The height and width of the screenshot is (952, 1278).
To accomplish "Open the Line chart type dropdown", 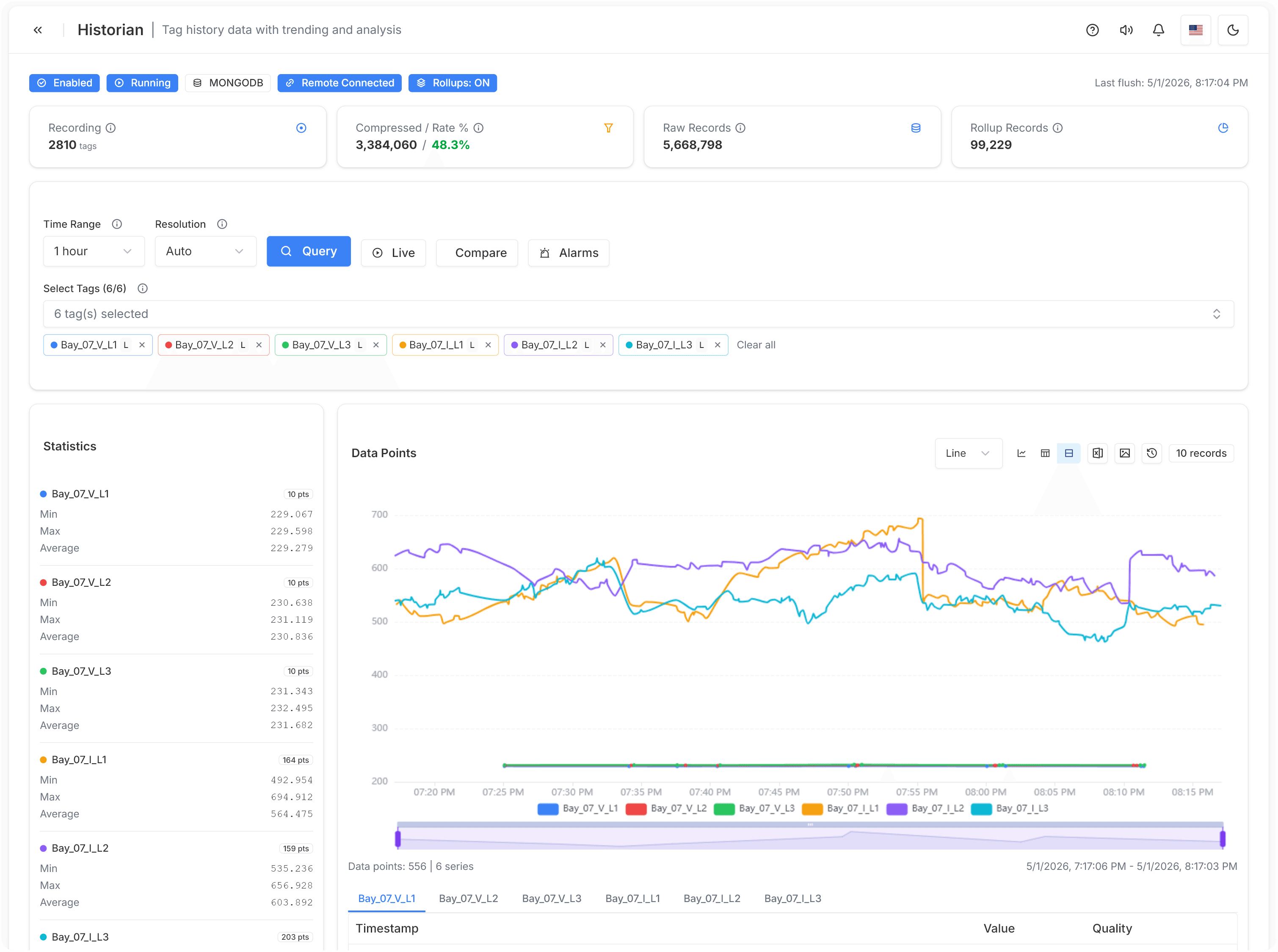I will click(x=968, y=453).
